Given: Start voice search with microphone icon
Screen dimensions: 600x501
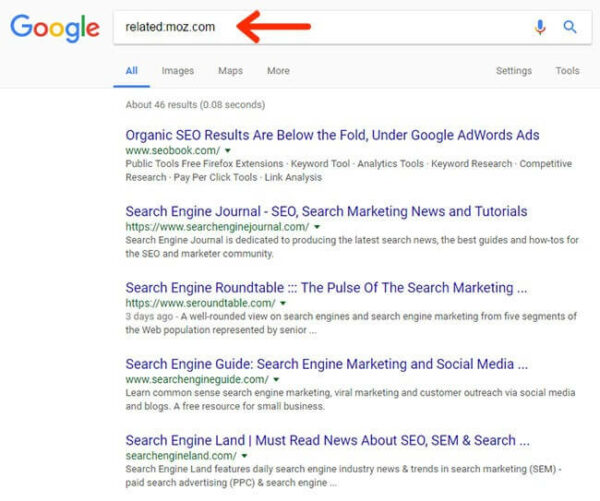Looking at the screenshot, I should pos(540,27).
